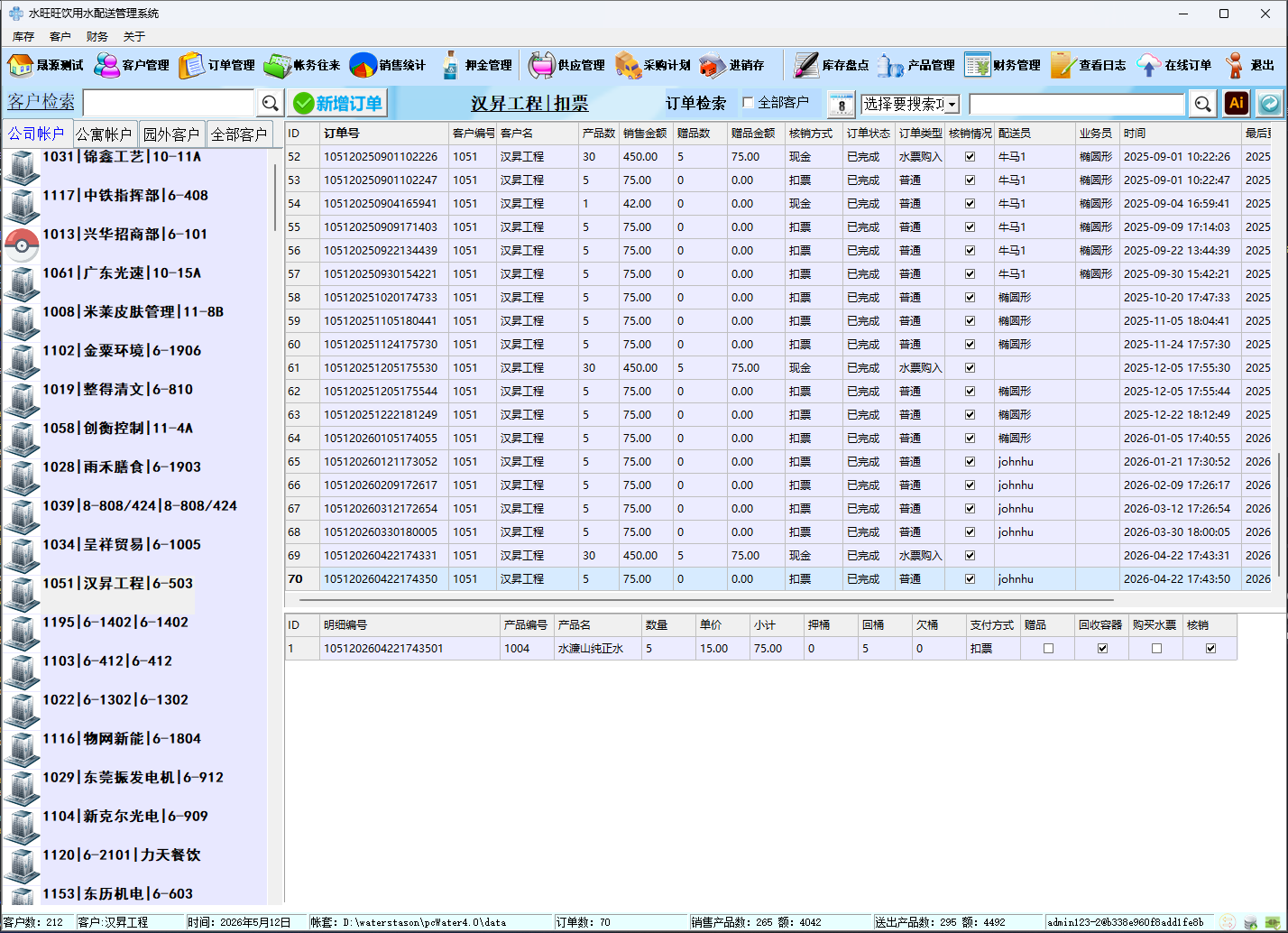Open 帐务往来 accounts toolbar item
Image resolution: width=1288 pixels, height=933 pixels.
click(x=302, y=65)
